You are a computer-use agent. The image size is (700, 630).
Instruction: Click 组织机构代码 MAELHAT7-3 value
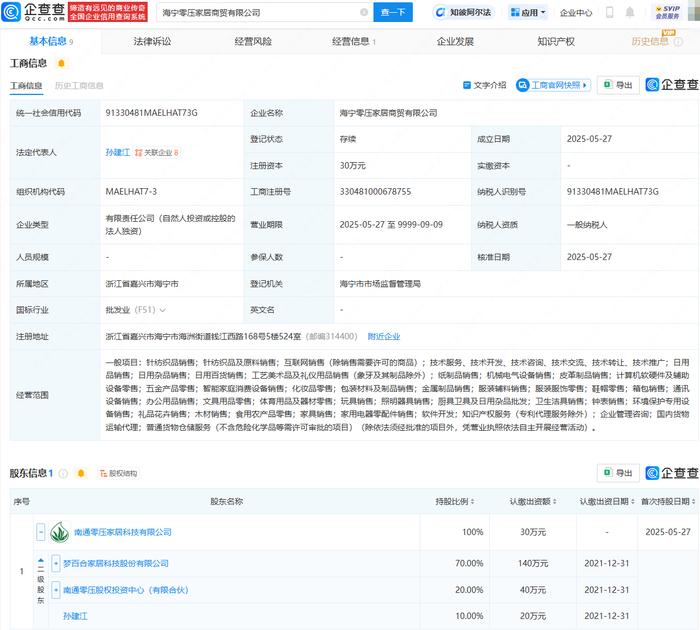coord(131,192)
